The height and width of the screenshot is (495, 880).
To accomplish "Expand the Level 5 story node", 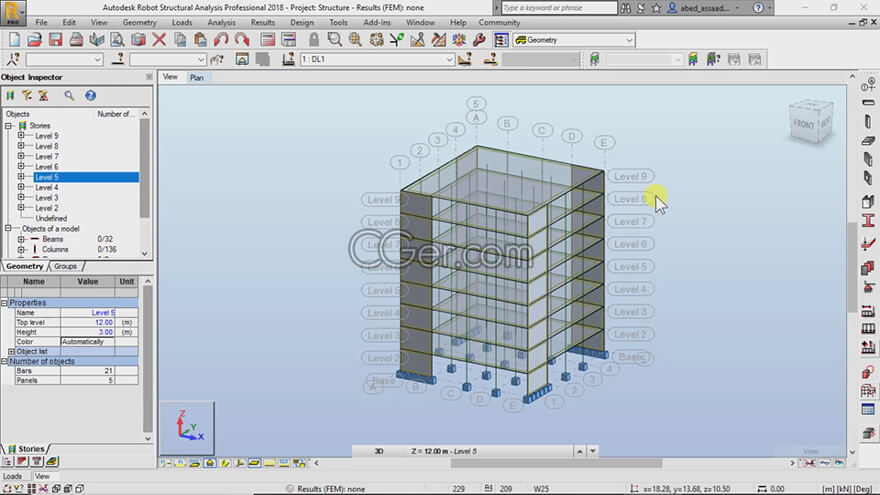I will pyautogui.click(x=21, y=177).
